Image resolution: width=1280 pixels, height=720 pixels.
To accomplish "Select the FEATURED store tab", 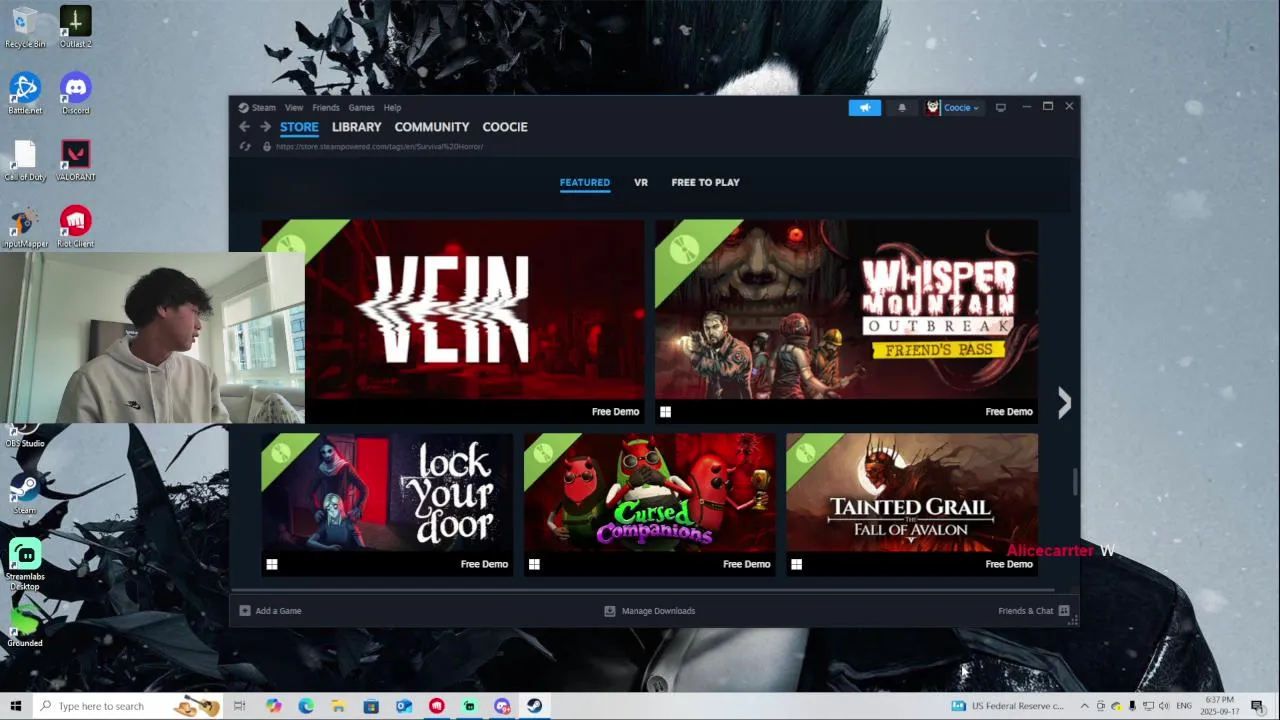I will (x=585, y=182).
